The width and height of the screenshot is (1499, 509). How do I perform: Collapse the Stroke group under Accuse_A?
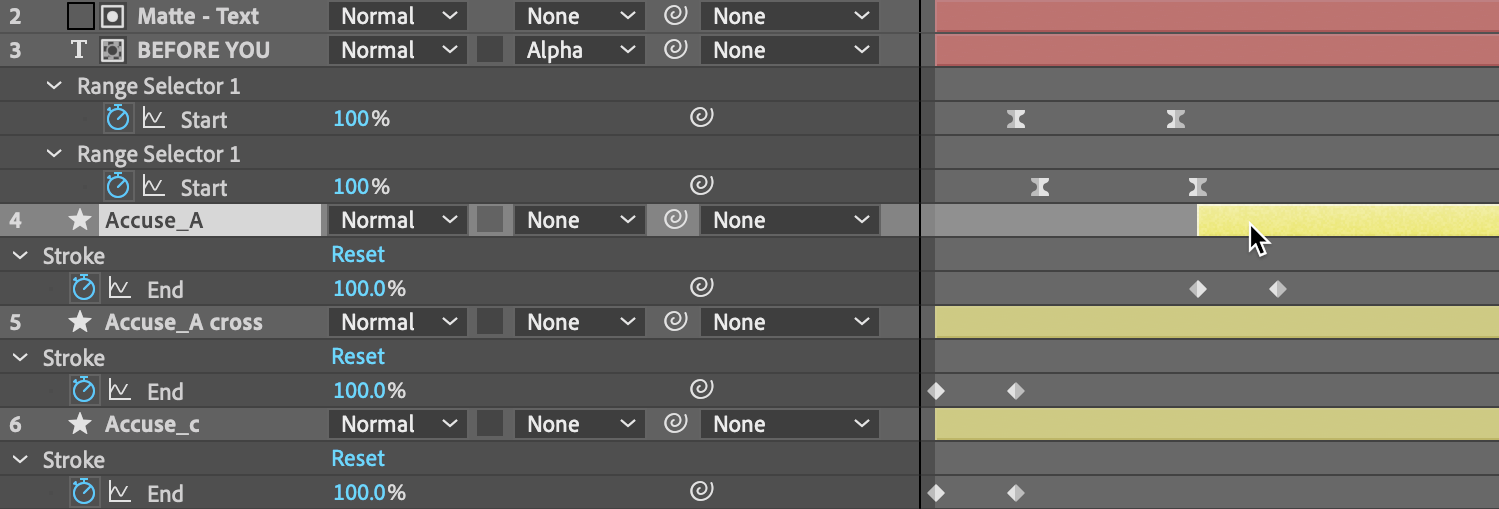click(20, 255)
